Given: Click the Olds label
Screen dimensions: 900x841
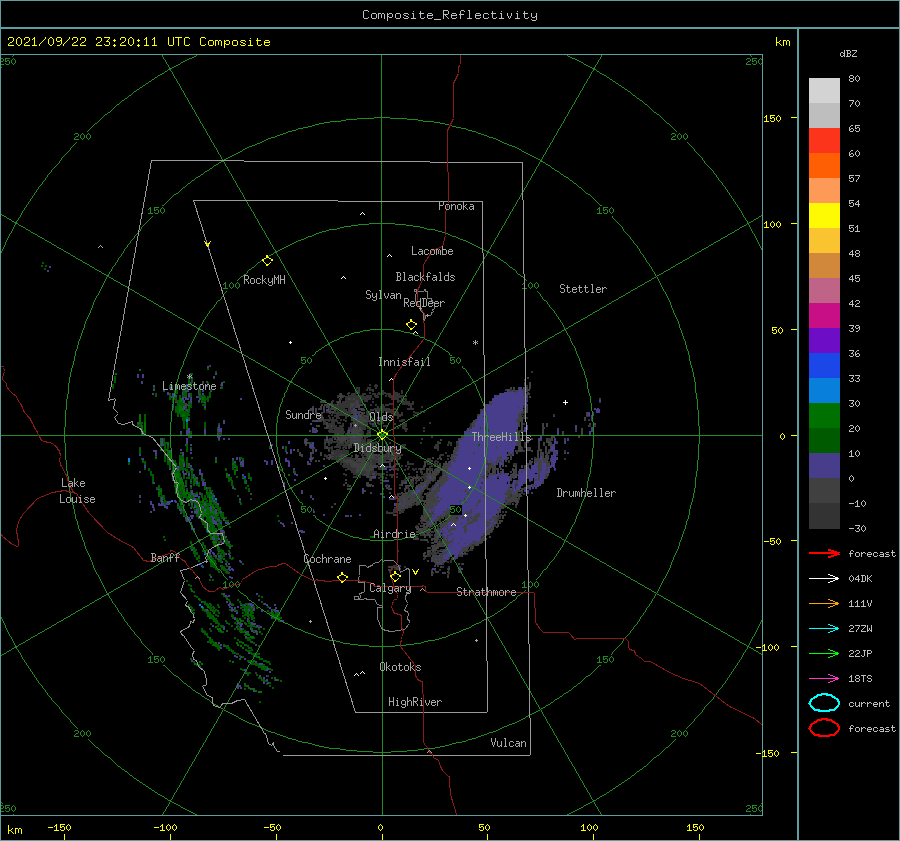Looking at the screenshot, I should 381,417.
